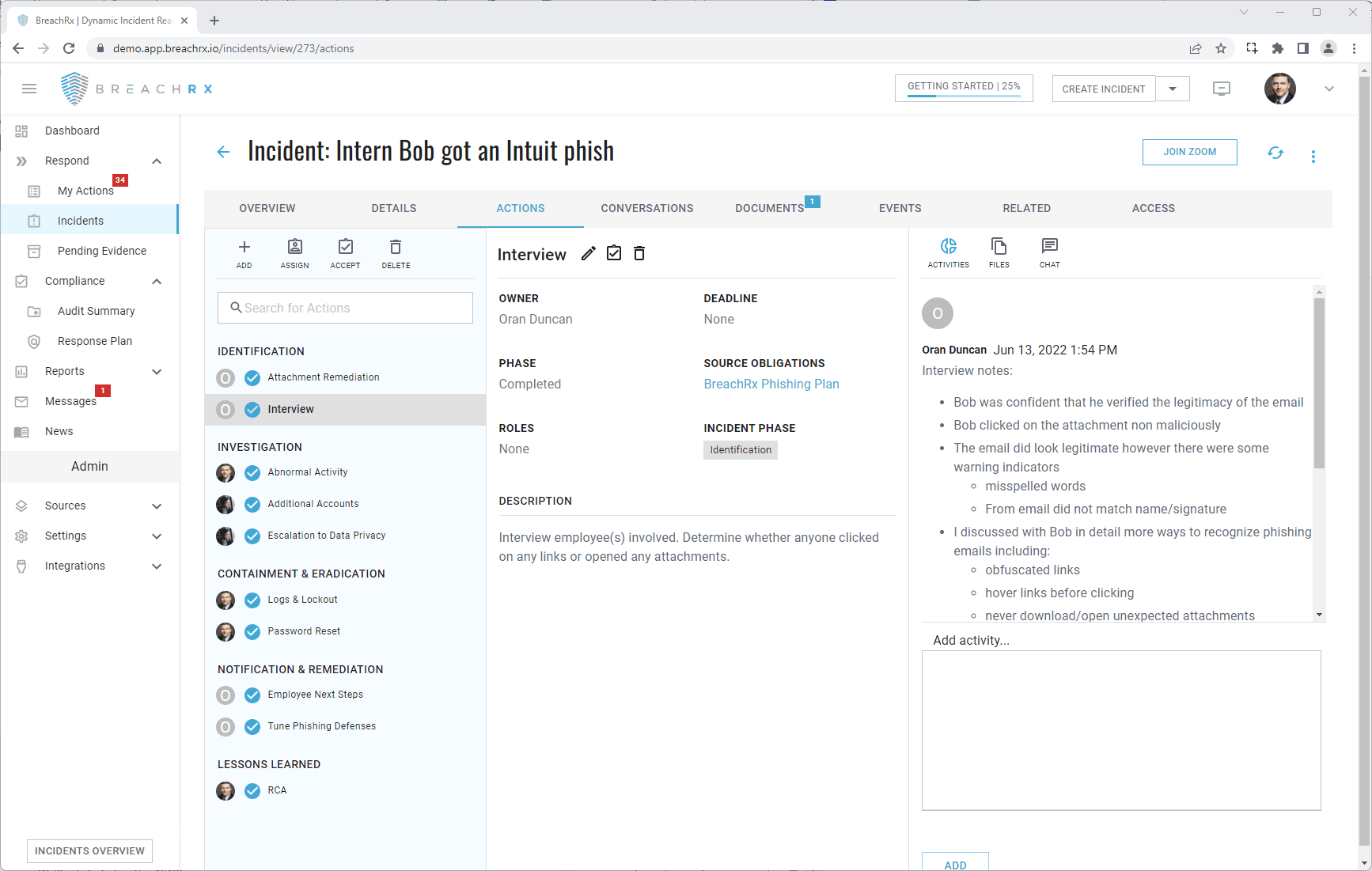Click the Assign action icon
Screen dimensions: 1372x871
pos(294,248)
